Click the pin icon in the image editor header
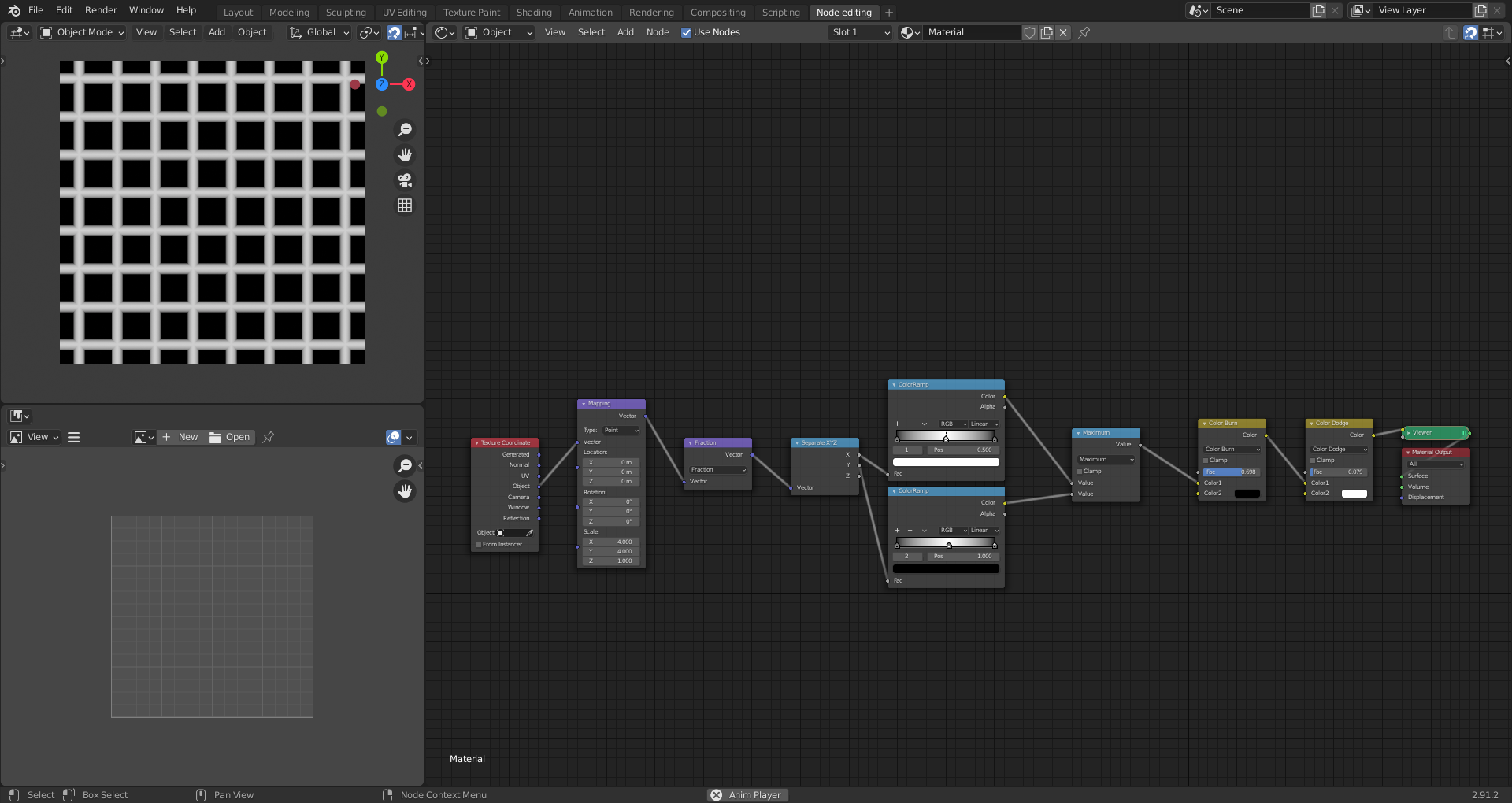The image size is (1512, 803). point(269,437)
